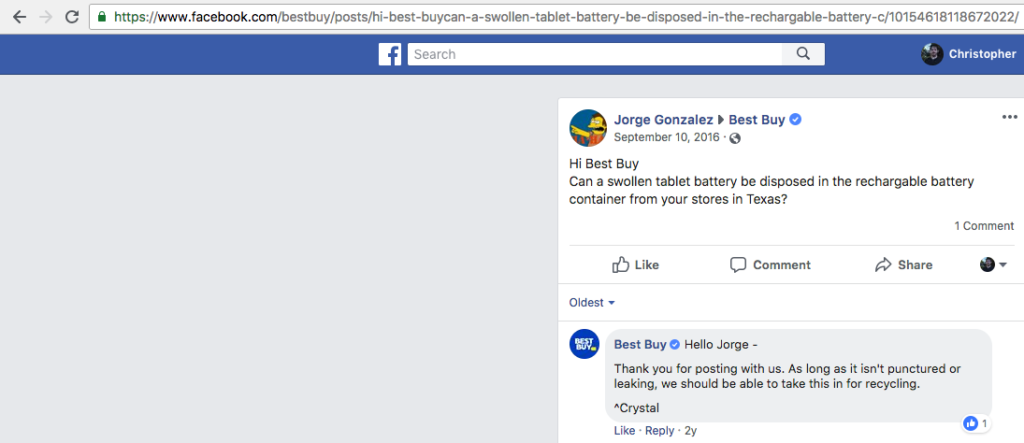The image size is (1024, 443).
Task: Open Best Buy logo avatar in comment
Action: point(584,344)
